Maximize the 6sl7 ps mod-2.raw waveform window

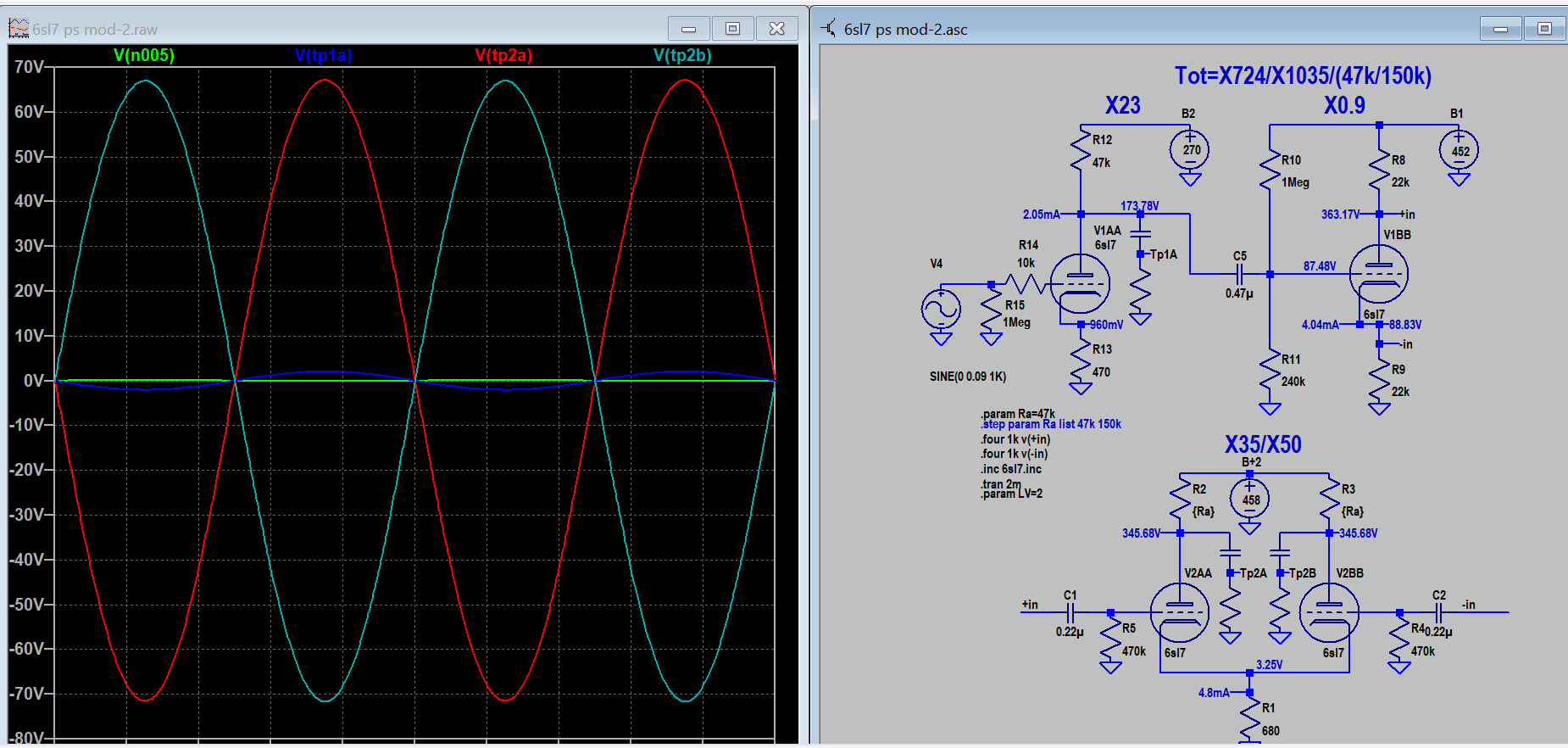click(732, 29)
